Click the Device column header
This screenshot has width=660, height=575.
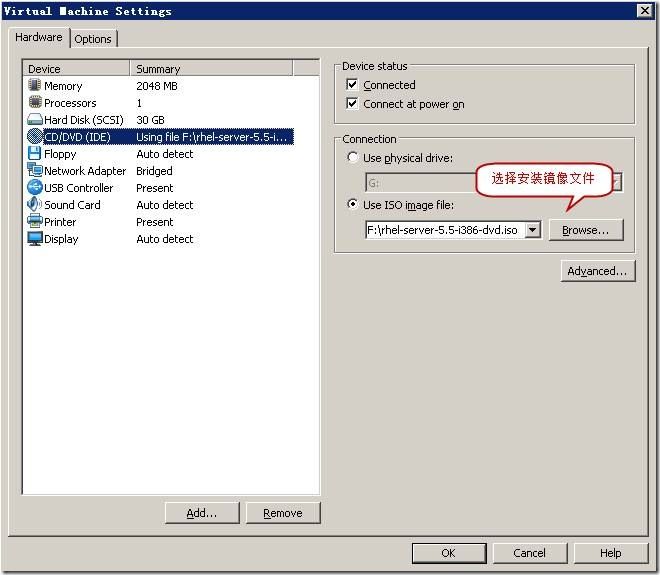click(x=76, y=69)
